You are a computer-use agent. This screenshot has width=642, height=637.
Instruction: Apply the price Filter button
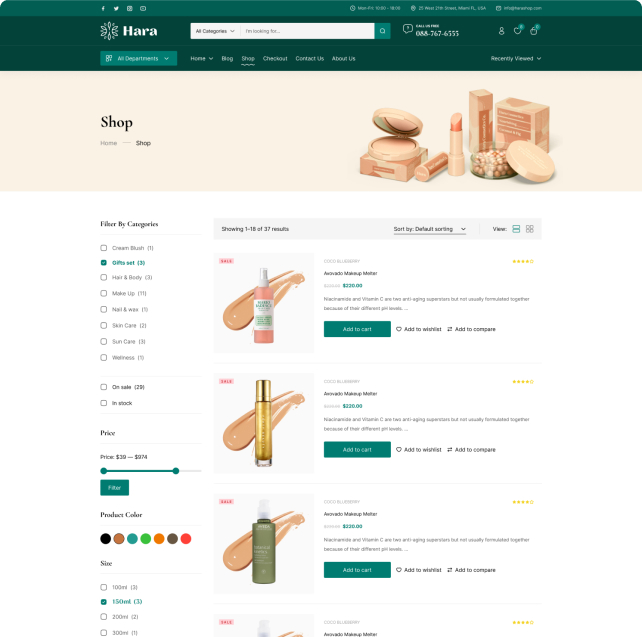[x=115, y=488]
